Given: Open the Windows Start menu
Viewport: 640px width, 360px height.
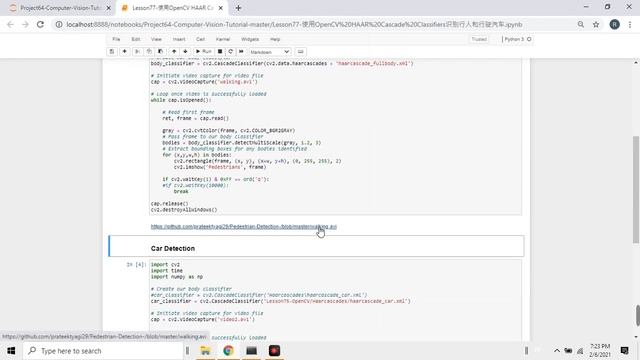Looking at the screenshot, I should [11, 351].
